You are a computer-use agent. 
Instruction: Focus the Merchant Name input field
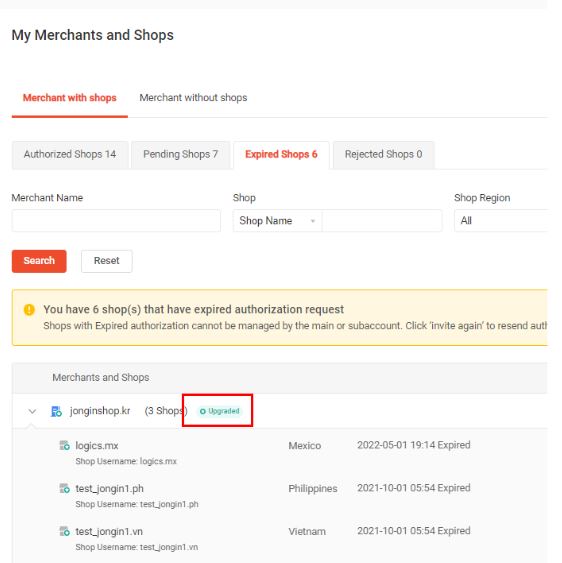coord(116,220)
